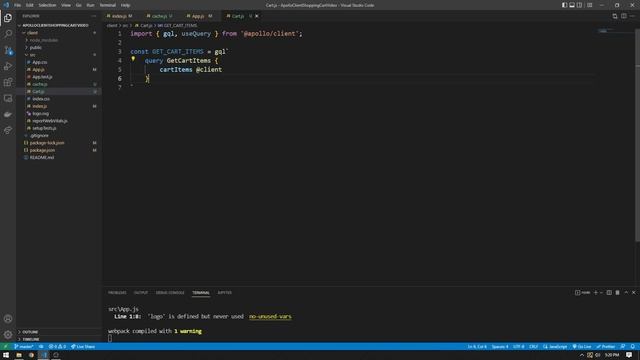This screenshot has height=360, width=640.
Task: Switch to the Debug Console panel tab
Action: (x=170, y=293)
